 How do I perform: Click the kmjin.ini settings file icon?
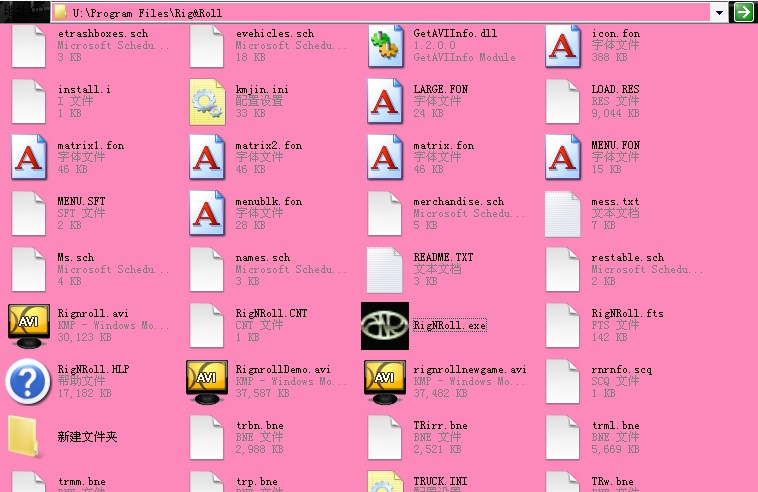coord(207,101)
